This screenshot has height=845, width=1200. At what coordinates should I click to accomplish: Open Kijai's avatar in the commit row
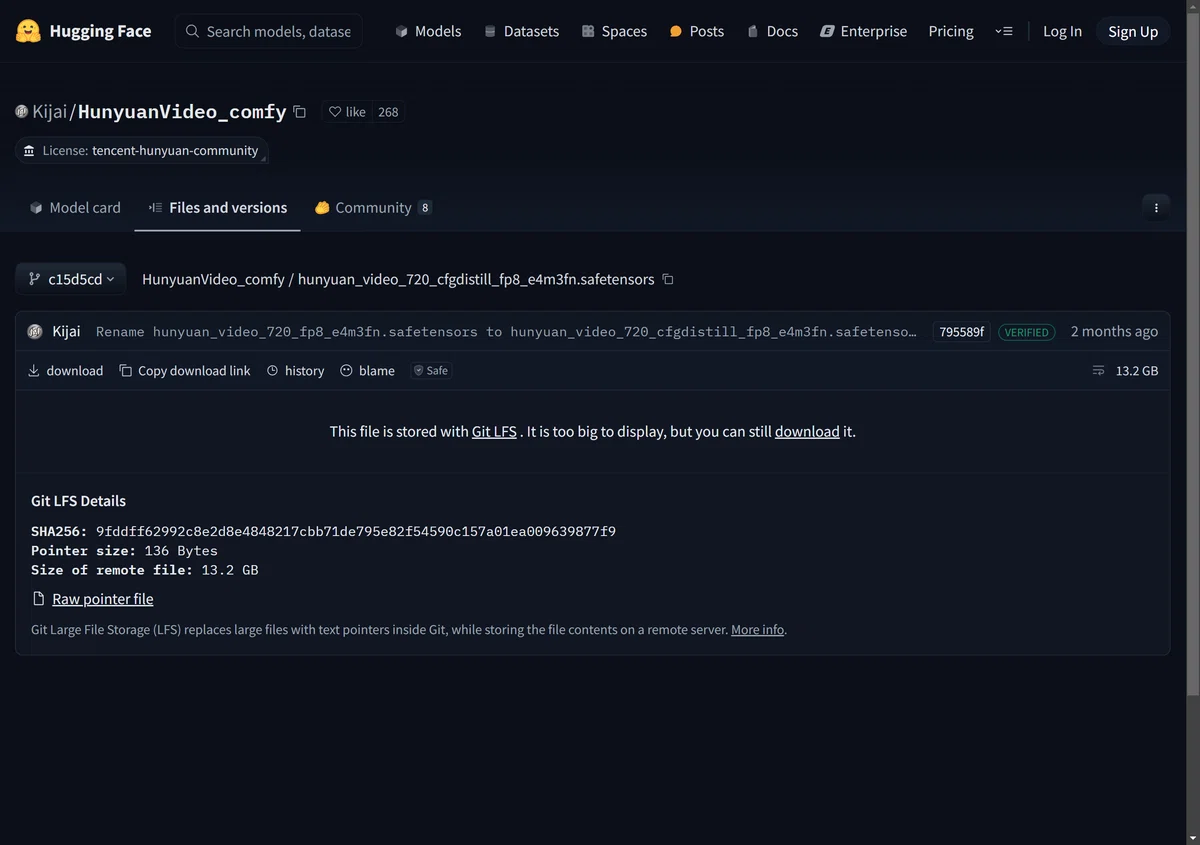[35, 332]
